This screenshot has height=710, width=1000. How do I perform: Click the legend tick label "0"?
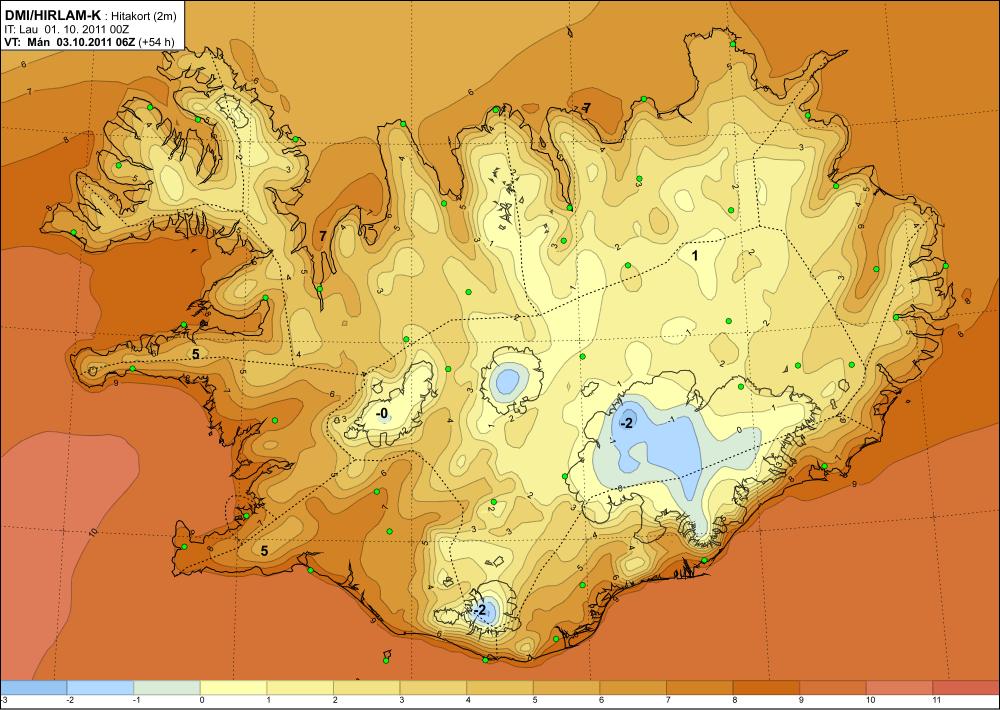pos(202,700)
